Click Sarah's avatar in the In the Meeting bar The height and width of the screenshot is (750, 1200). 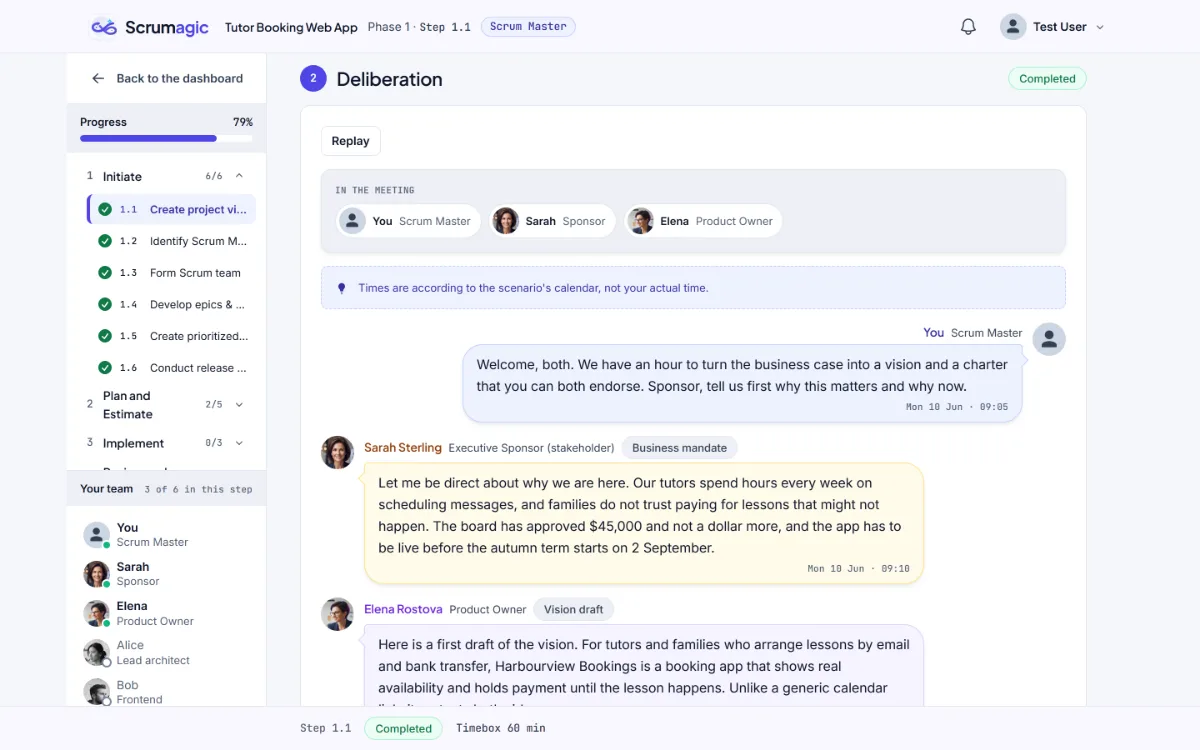506,221
